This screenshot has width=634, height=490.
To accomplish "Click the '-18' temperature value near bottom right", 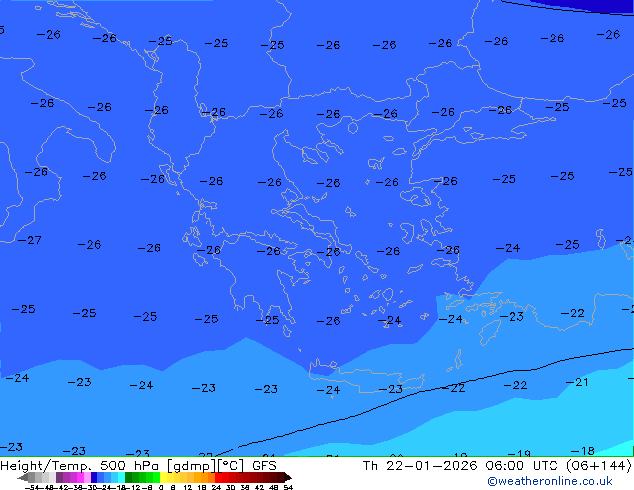I will pyautogui.click(x=582, y=450).
